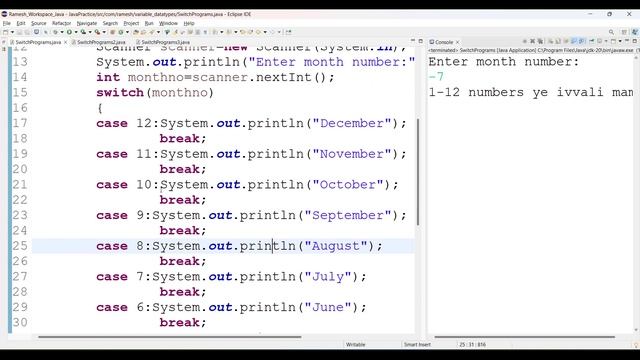Screen dimensions: 640x360
Task: Toggle Show Console on standard error
Action: (582, 41)
